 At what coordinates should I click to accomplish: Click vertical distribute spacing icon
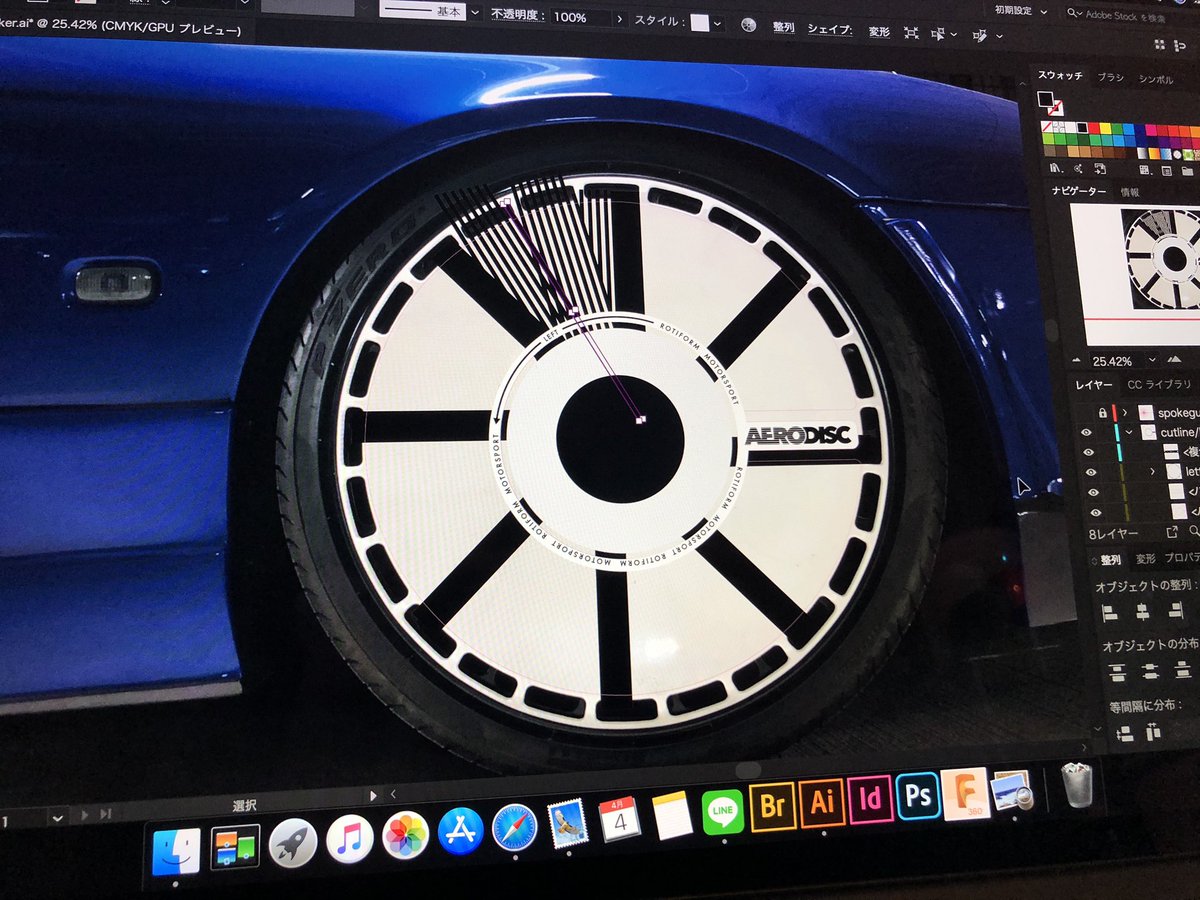tap(1125, 734)
